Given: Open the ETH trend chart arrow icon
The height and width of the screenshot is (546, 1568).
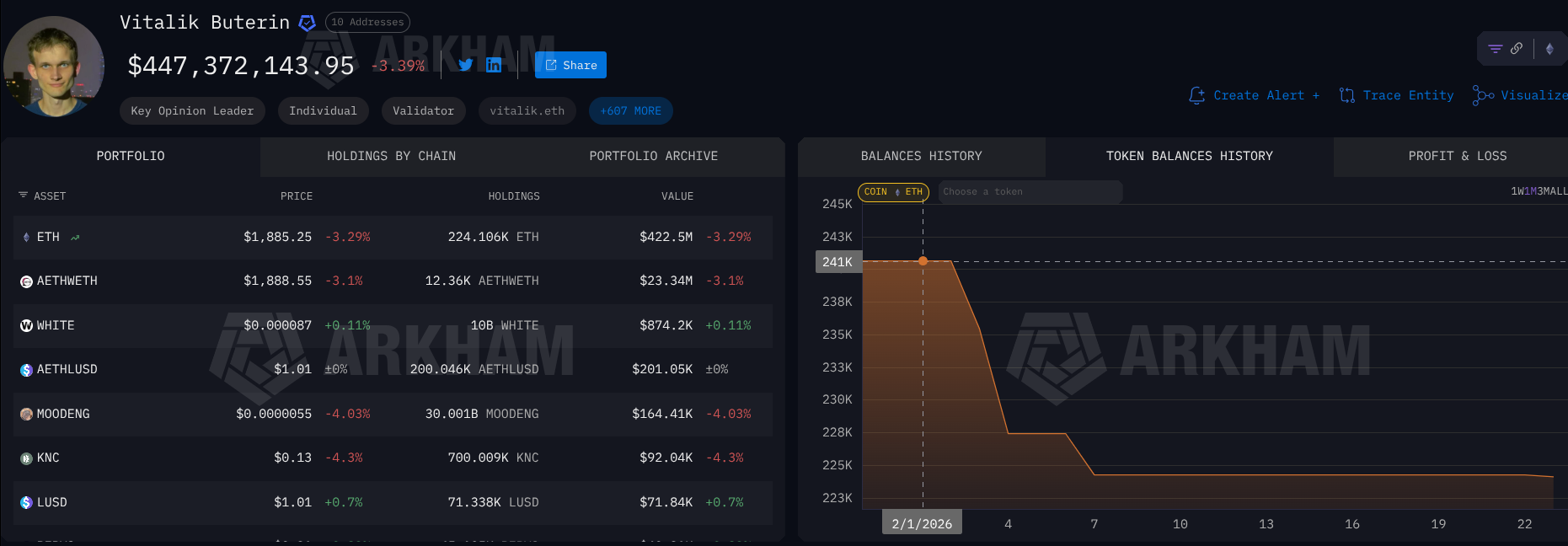Looking at the screenshot, I should [75, 238].
